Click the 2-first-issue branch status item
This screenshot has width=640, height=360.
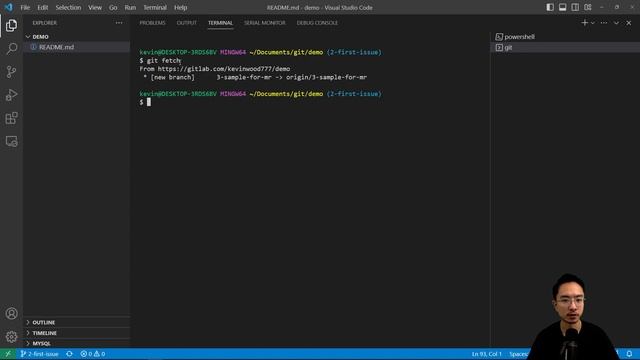pos(40,354)
